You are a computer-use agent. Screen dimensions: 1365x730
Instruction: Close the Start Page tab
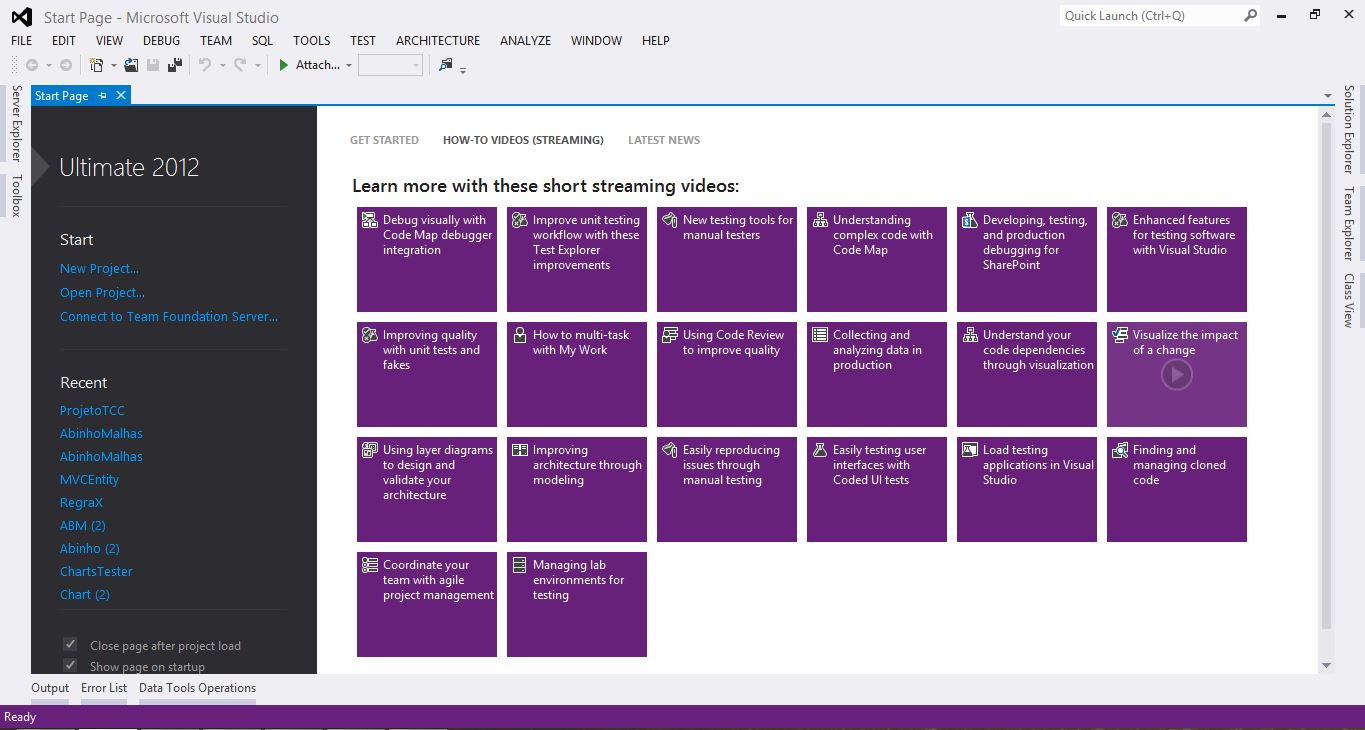pyautogui.click(x=121, y=95)
